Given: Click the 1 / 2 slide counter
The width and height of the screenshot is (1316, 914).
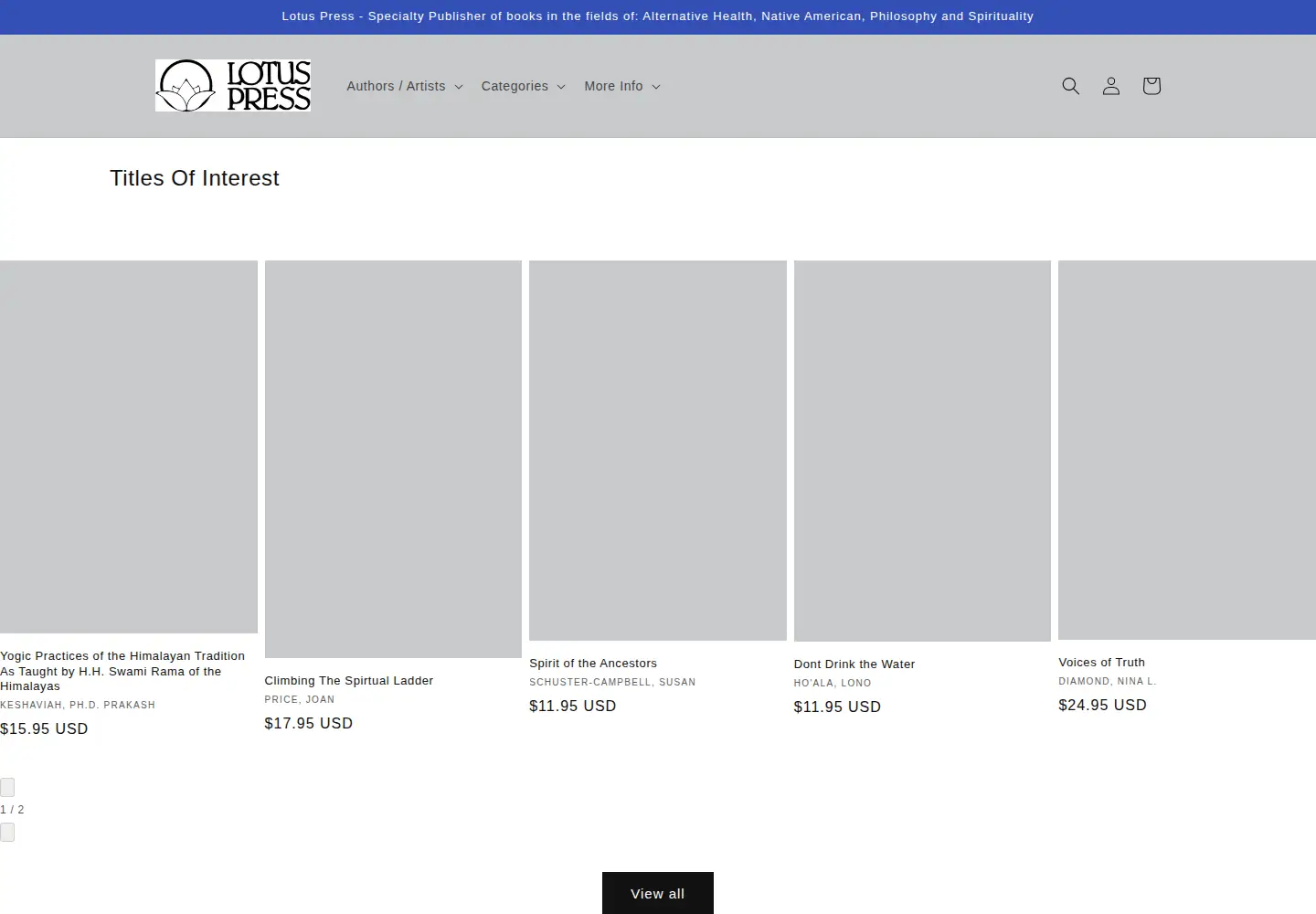Looking at the screenshot, I should click(12, 810).
